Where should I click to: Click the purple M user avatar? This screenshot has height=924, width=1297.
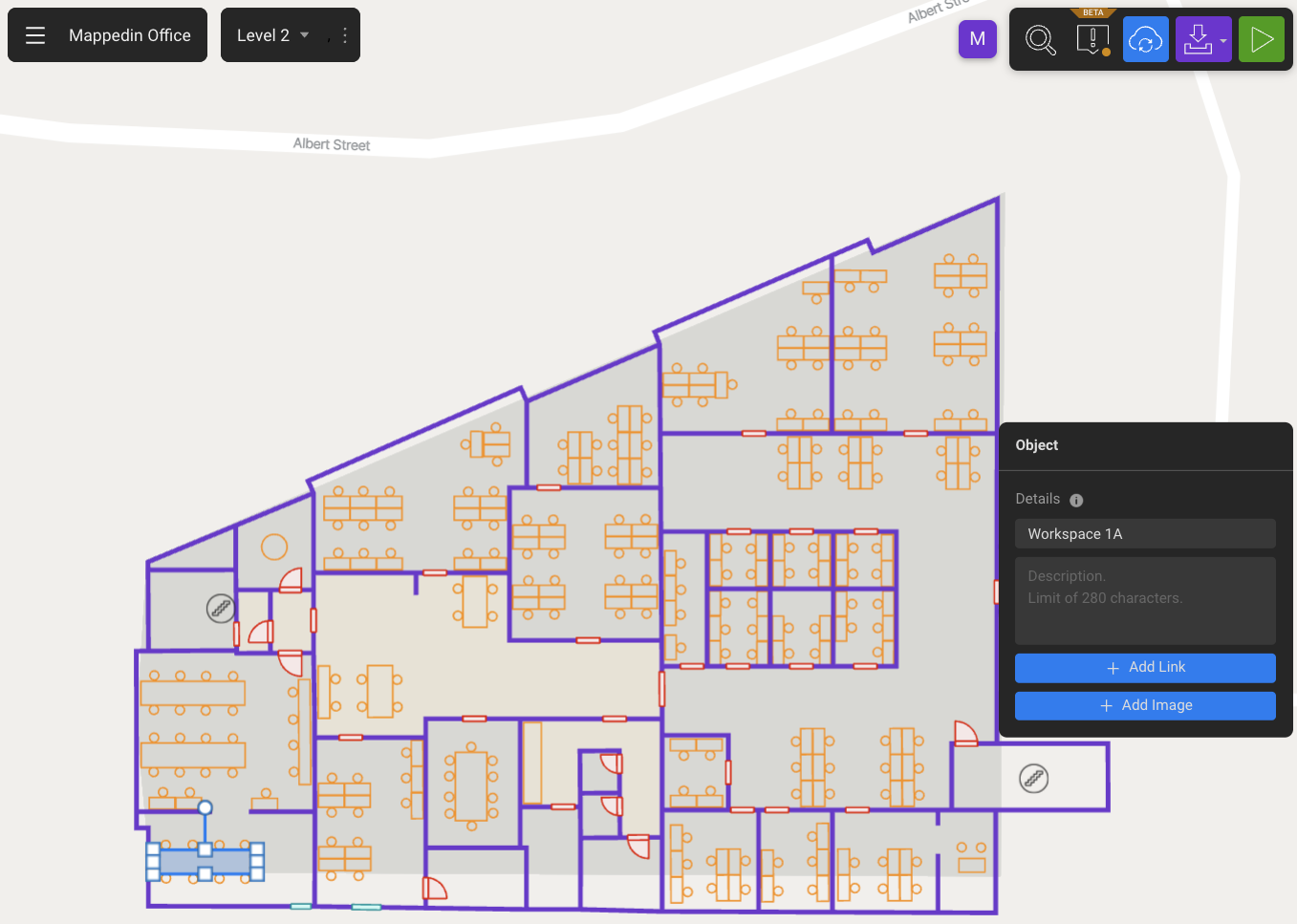978,39
